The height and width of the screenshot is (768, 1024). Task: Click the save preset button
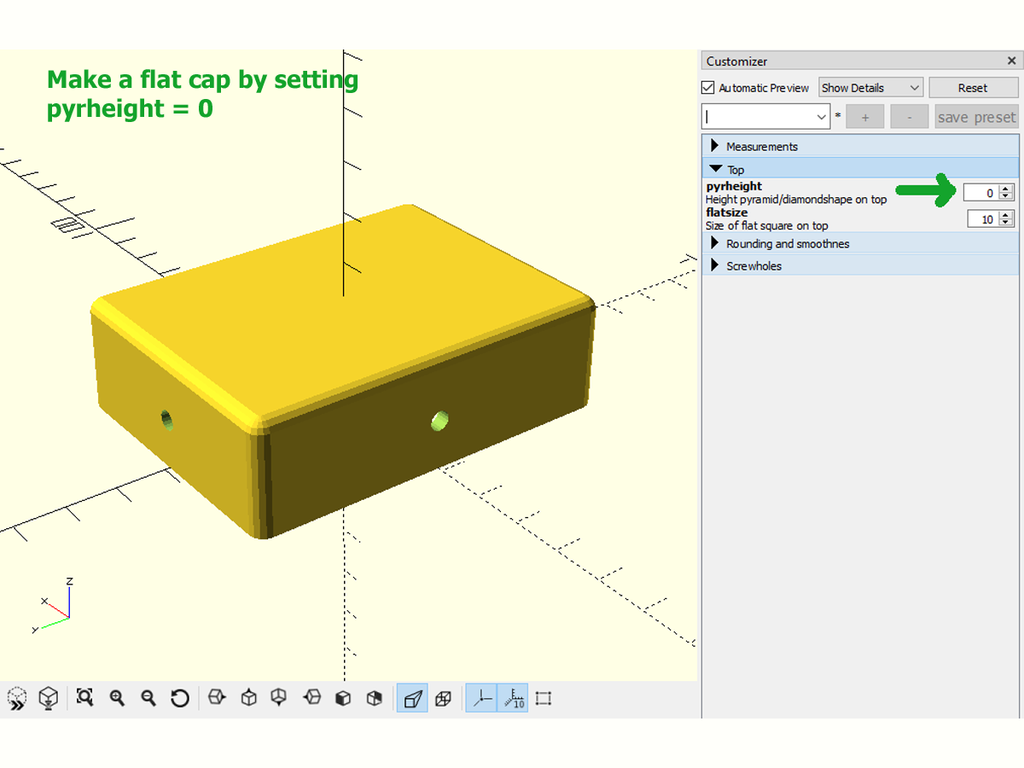[976, 116]
